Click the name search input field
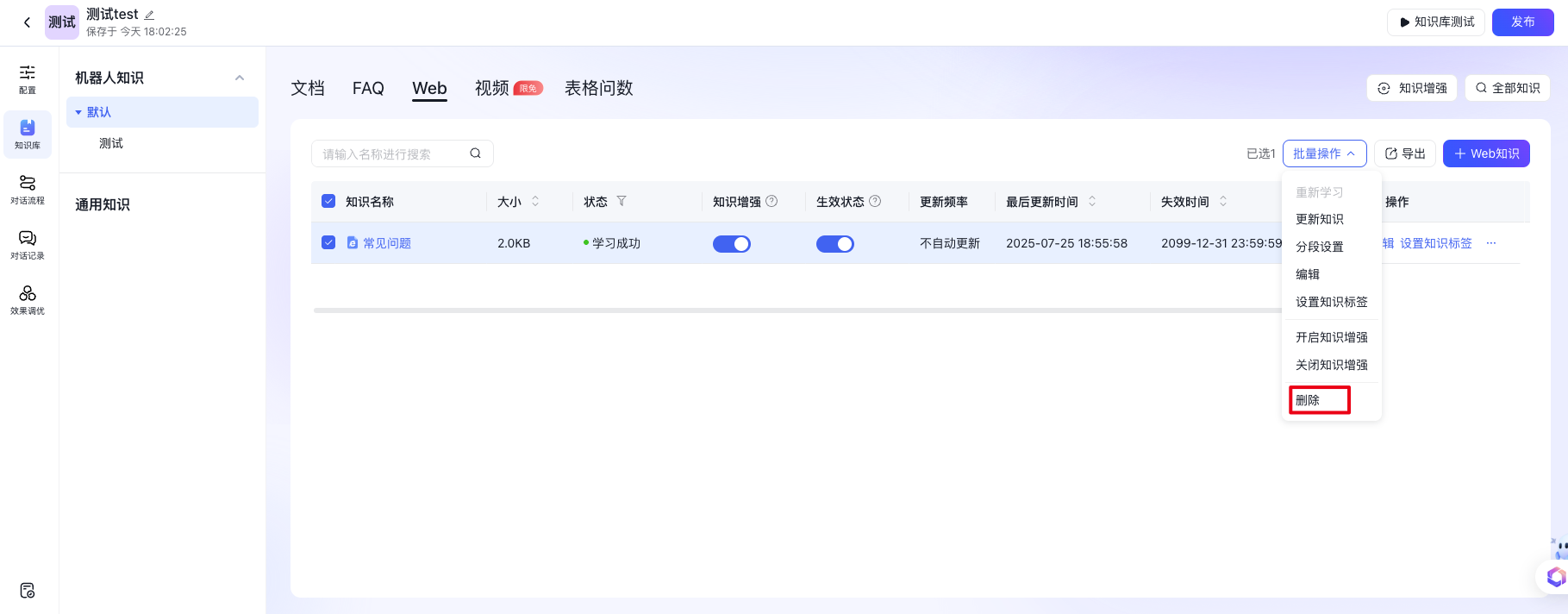This screenshot has width=1568, height=614. tap(393, 153)
